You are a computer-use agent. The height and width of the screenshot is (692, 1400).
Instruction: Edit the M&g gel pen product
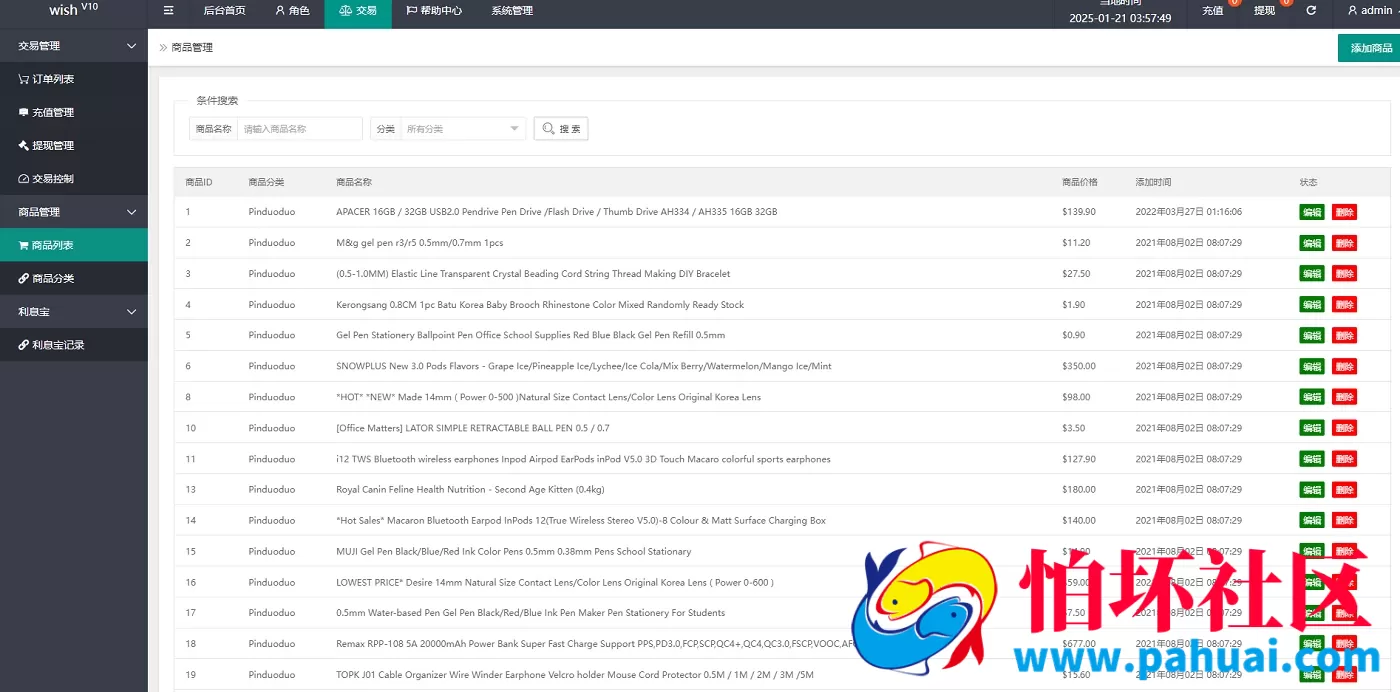pyautogui.click(x=1312, y=243)
